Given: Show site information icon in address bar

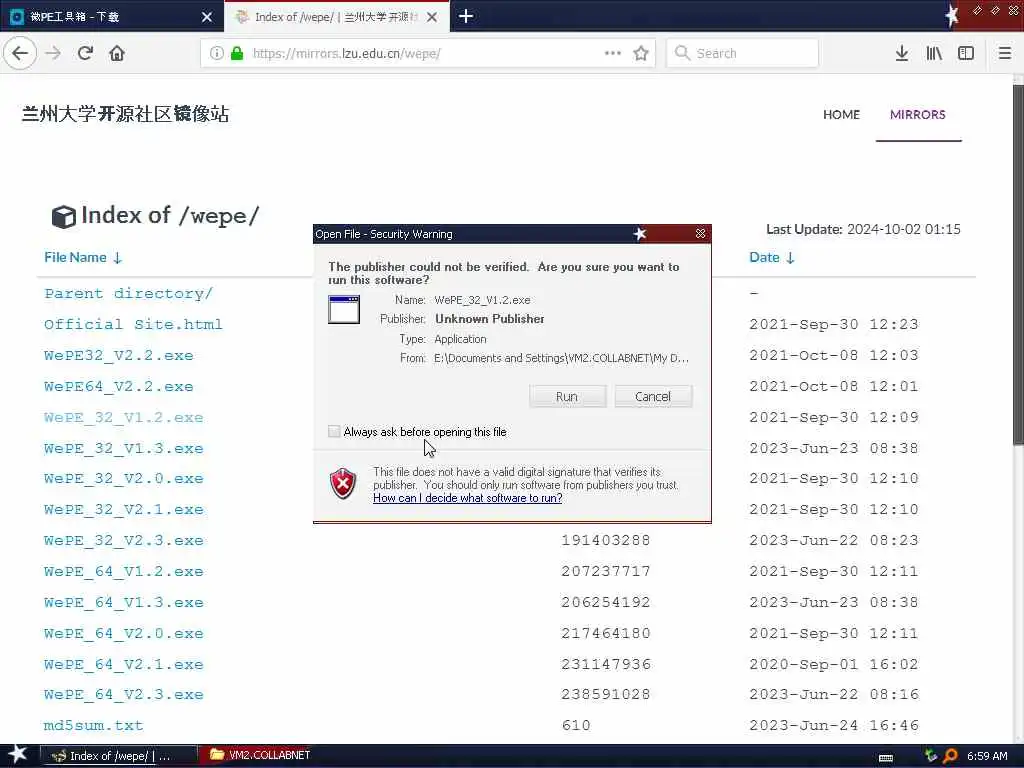Looking at the screenshot, I should pyautogui.click(x=216, y=53).
